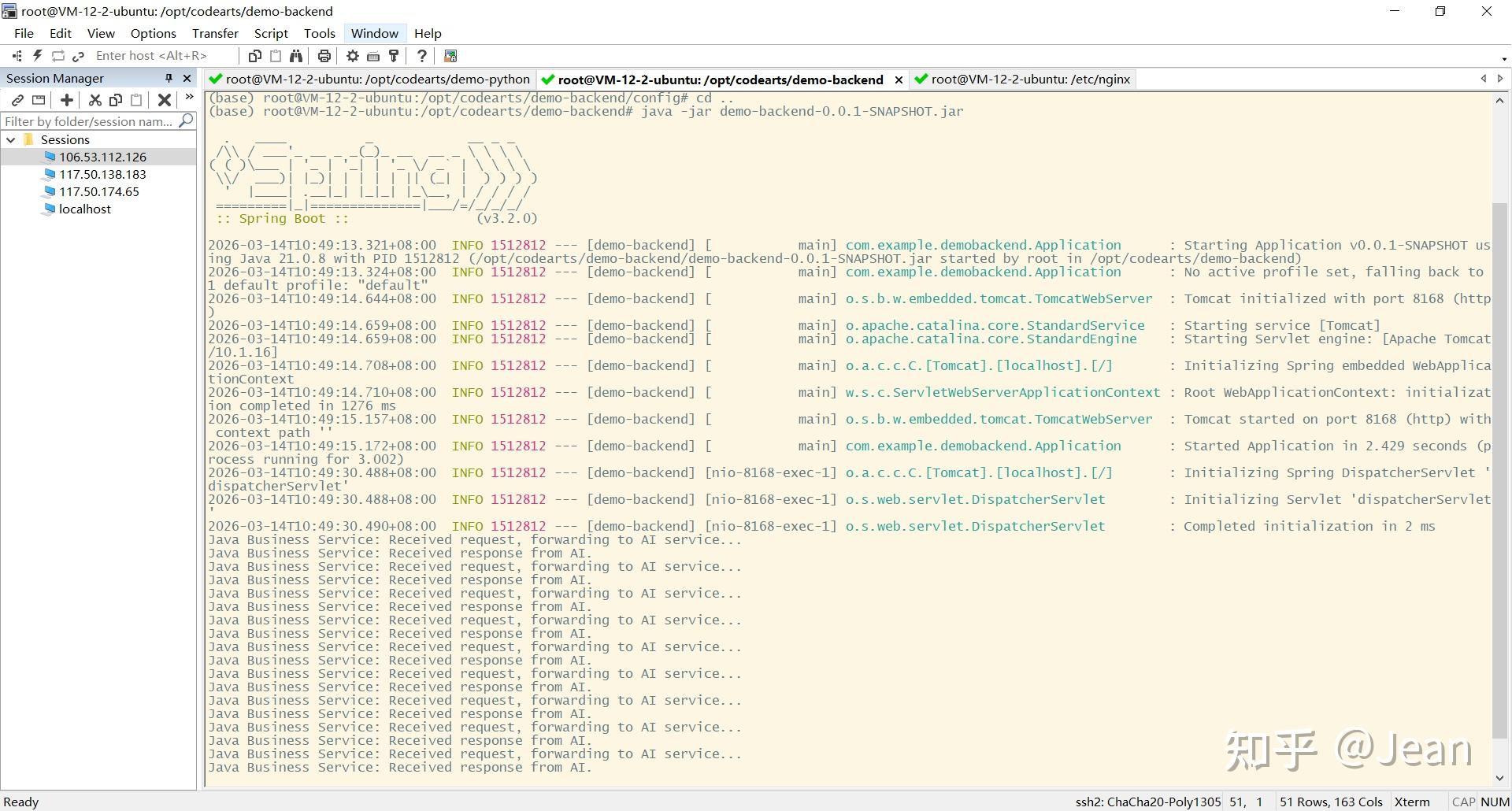Open the Transfer menu
1512x811 pixels.
(215, 33)
